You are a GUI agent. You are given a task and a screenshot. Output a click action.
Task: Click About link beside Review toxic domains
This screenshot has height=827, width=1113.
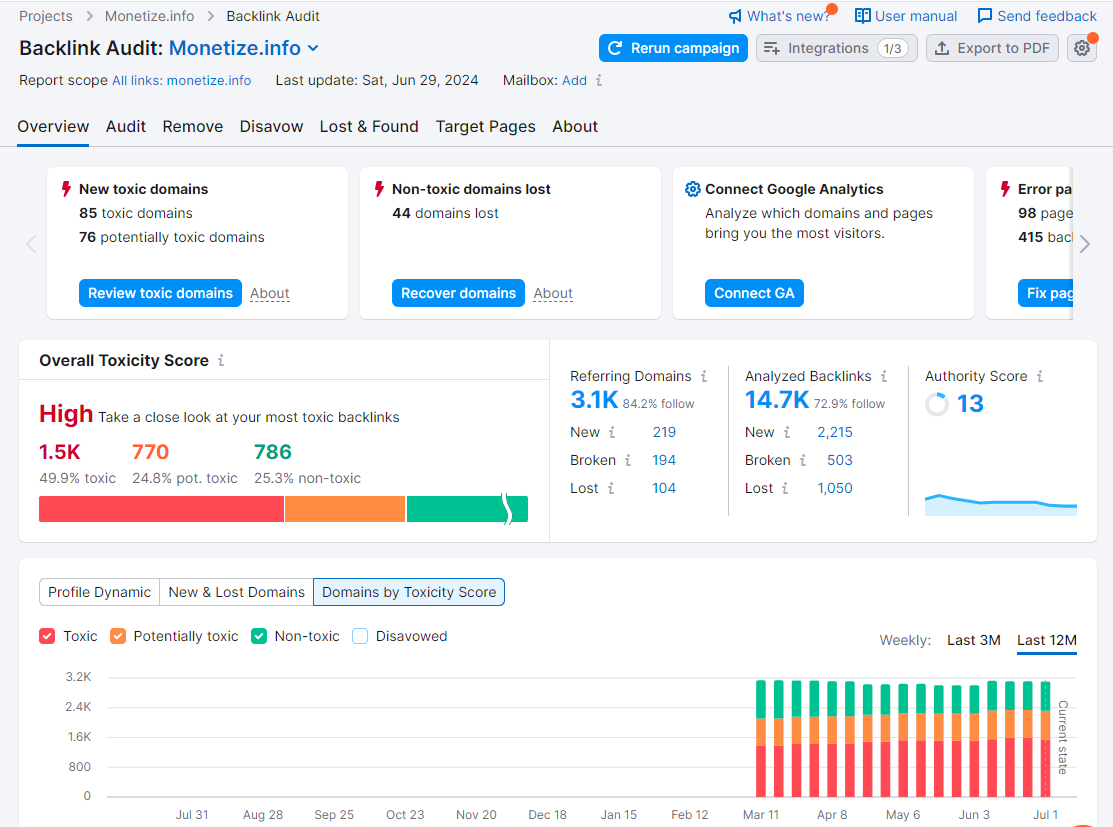pos(270,293)
